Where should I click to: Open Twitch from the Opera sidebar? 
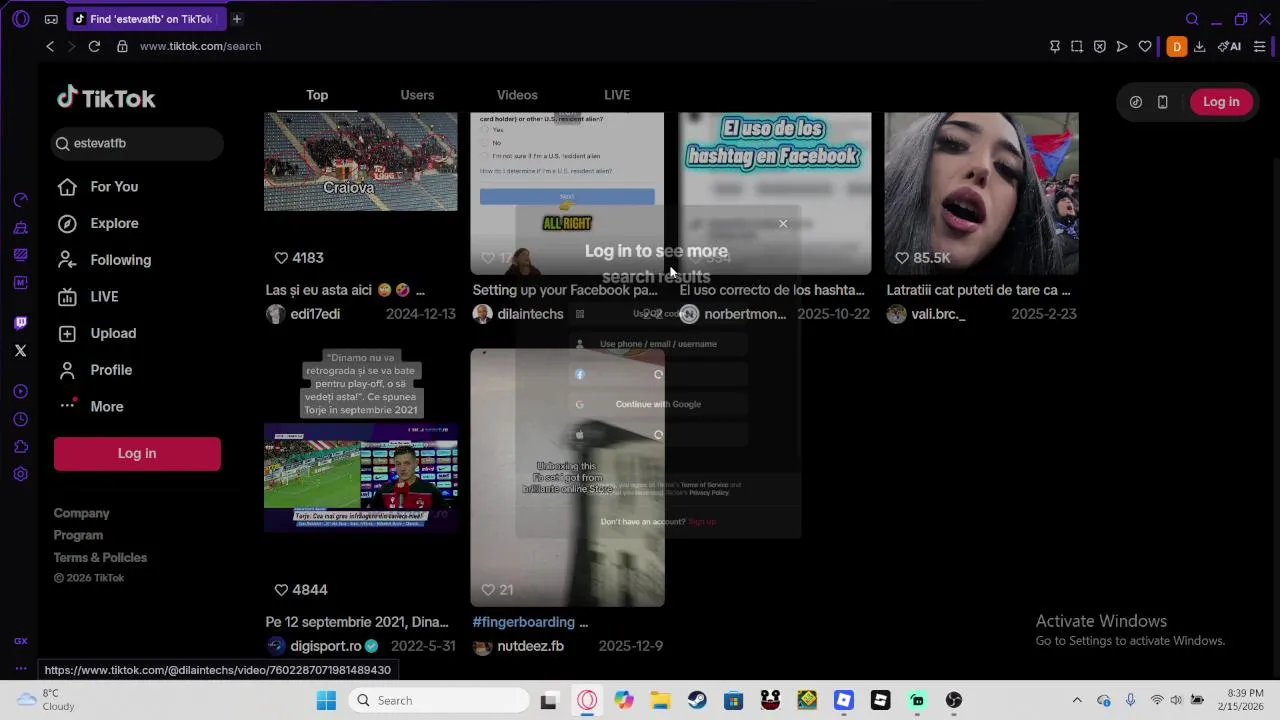click(20, 322)
